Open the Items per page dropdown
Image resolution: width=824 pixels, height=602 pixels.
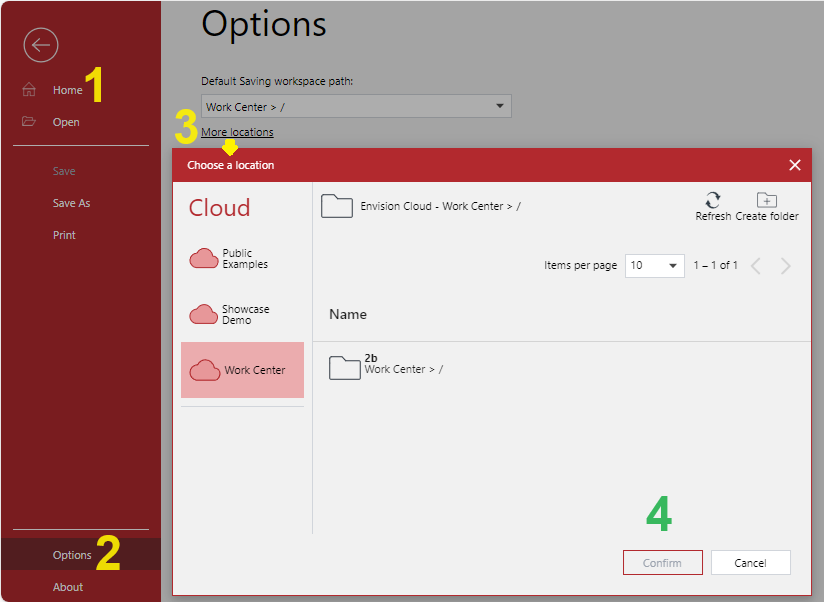tap(654, 265)
